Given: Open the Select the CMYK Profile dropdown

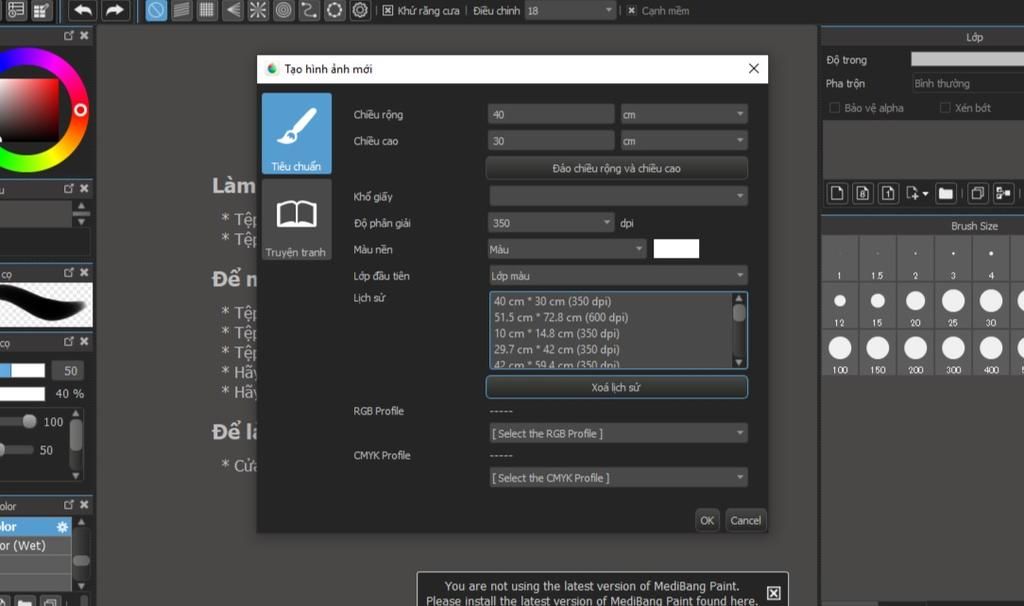Looking at the screenshot, I should click(x=618, y=478).
